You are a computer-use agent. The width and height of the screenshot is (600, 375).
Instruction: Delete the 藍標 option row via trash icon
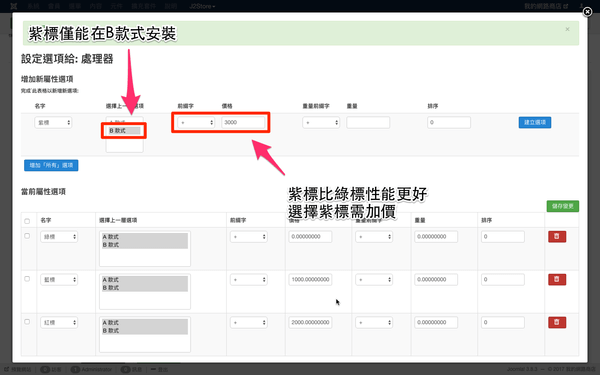click(x=557, y=279)
